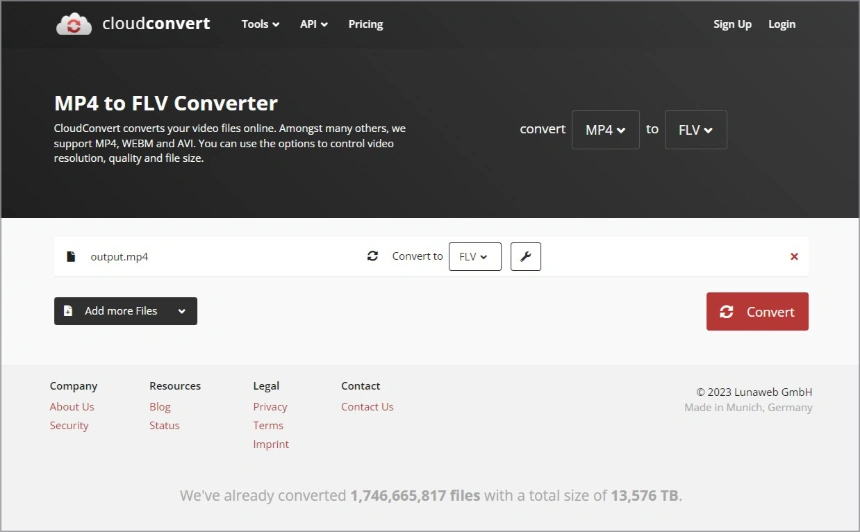Open the Terms footer link
Screen dimensions: 860x532
[268, 426]
